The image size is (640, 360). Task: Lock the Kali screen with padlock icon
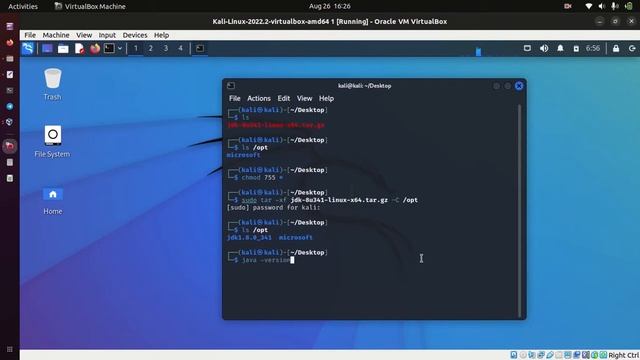tap(616, 49)
